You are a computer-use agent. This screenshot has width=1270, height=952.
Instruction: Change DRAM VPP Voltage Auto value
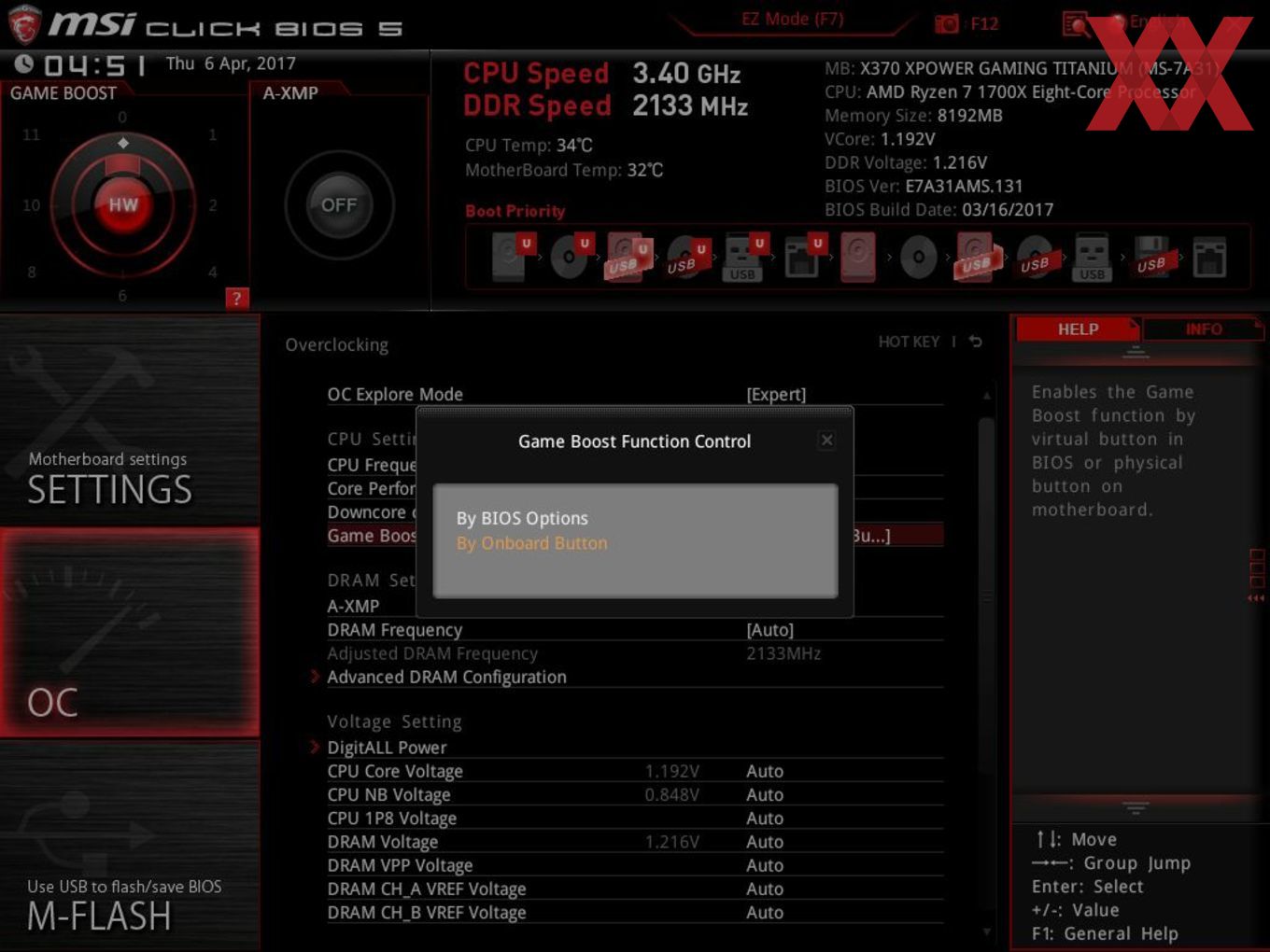[x=765, y=866]
